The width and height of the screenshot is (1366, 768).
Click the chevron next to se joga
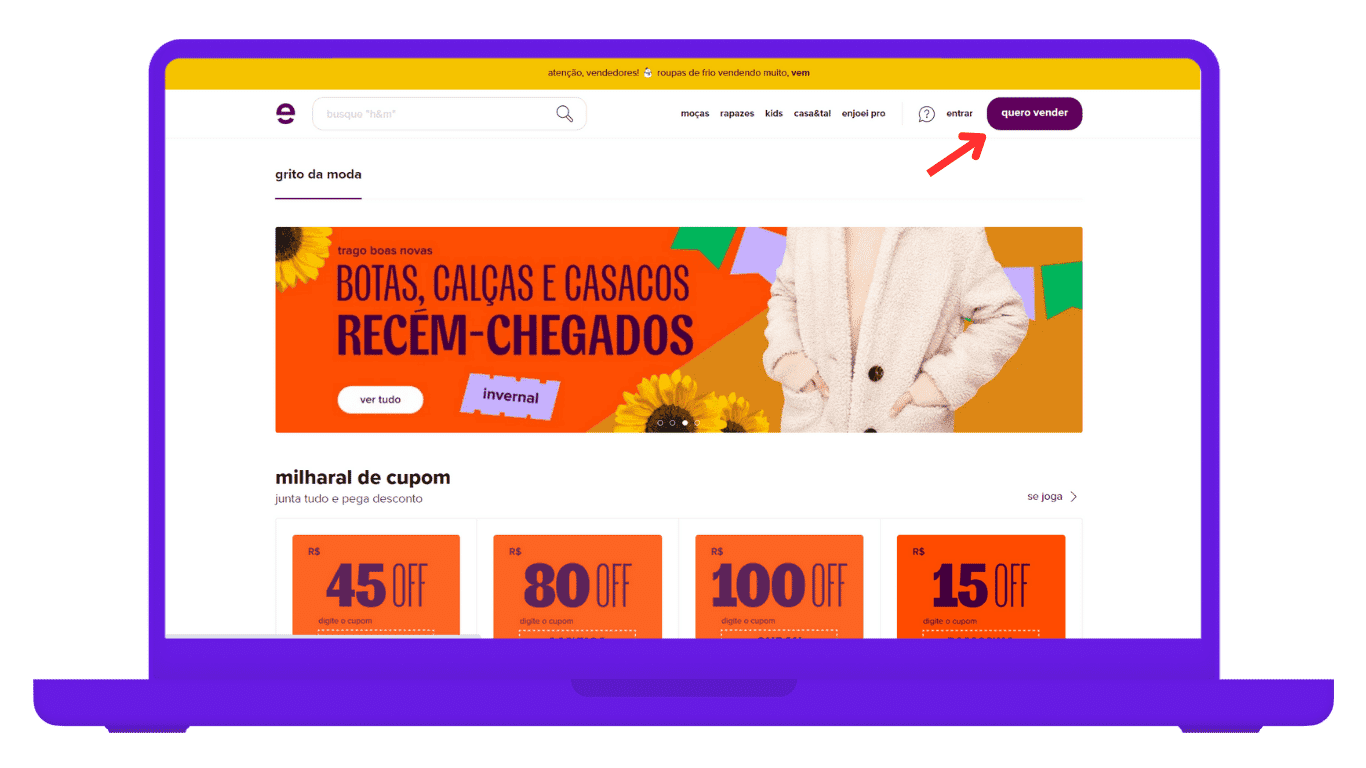1074,496
